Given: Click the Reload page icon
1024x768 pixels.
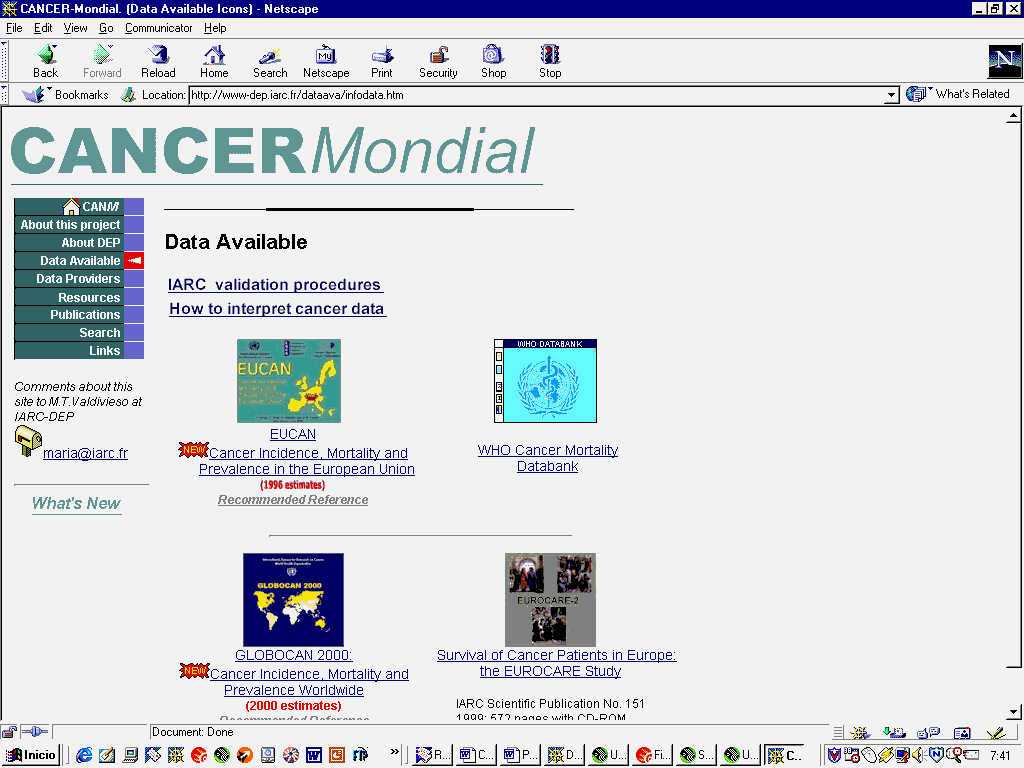Looking at the screenshot, I should click(158, 56).
